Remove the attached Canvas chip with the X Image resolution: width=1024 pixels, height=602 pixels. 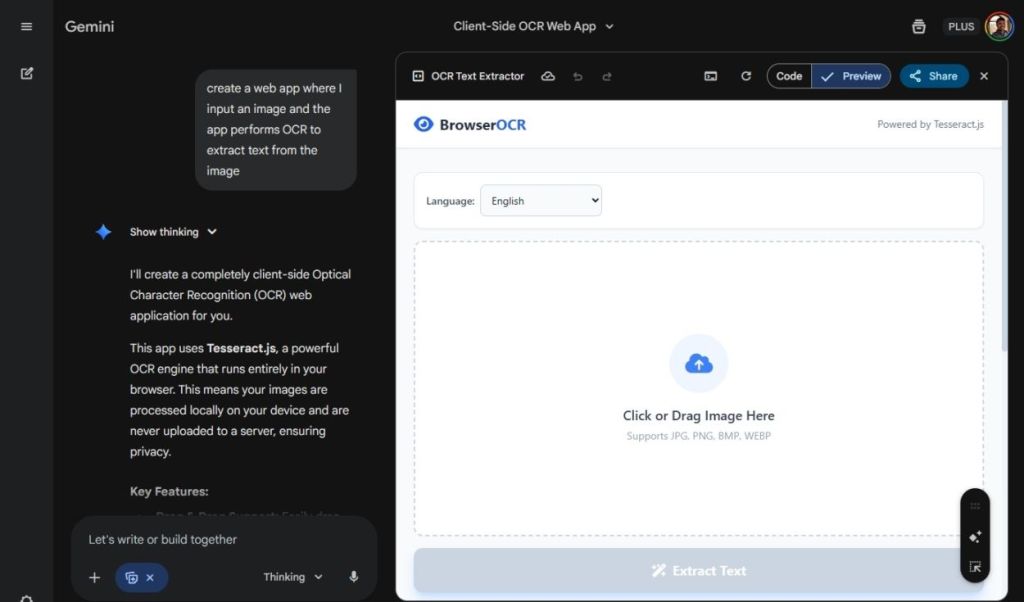(x=152, y=577)
